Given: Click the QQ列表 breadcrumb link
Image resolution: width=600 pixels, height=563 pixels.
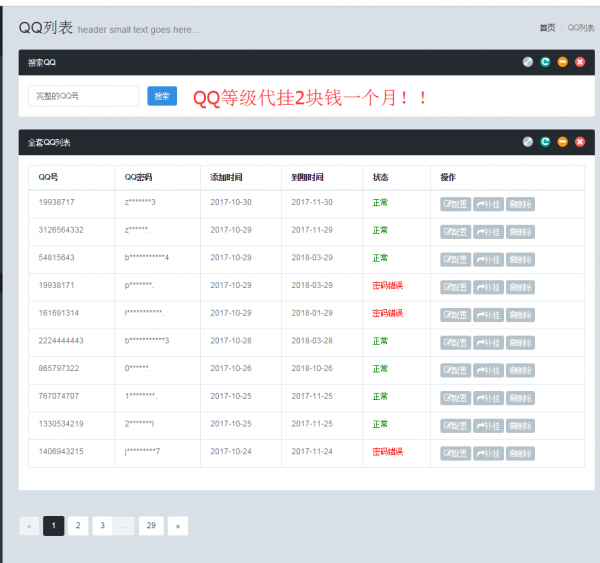Looking at the screenshot, I should [x=580, y=28].
